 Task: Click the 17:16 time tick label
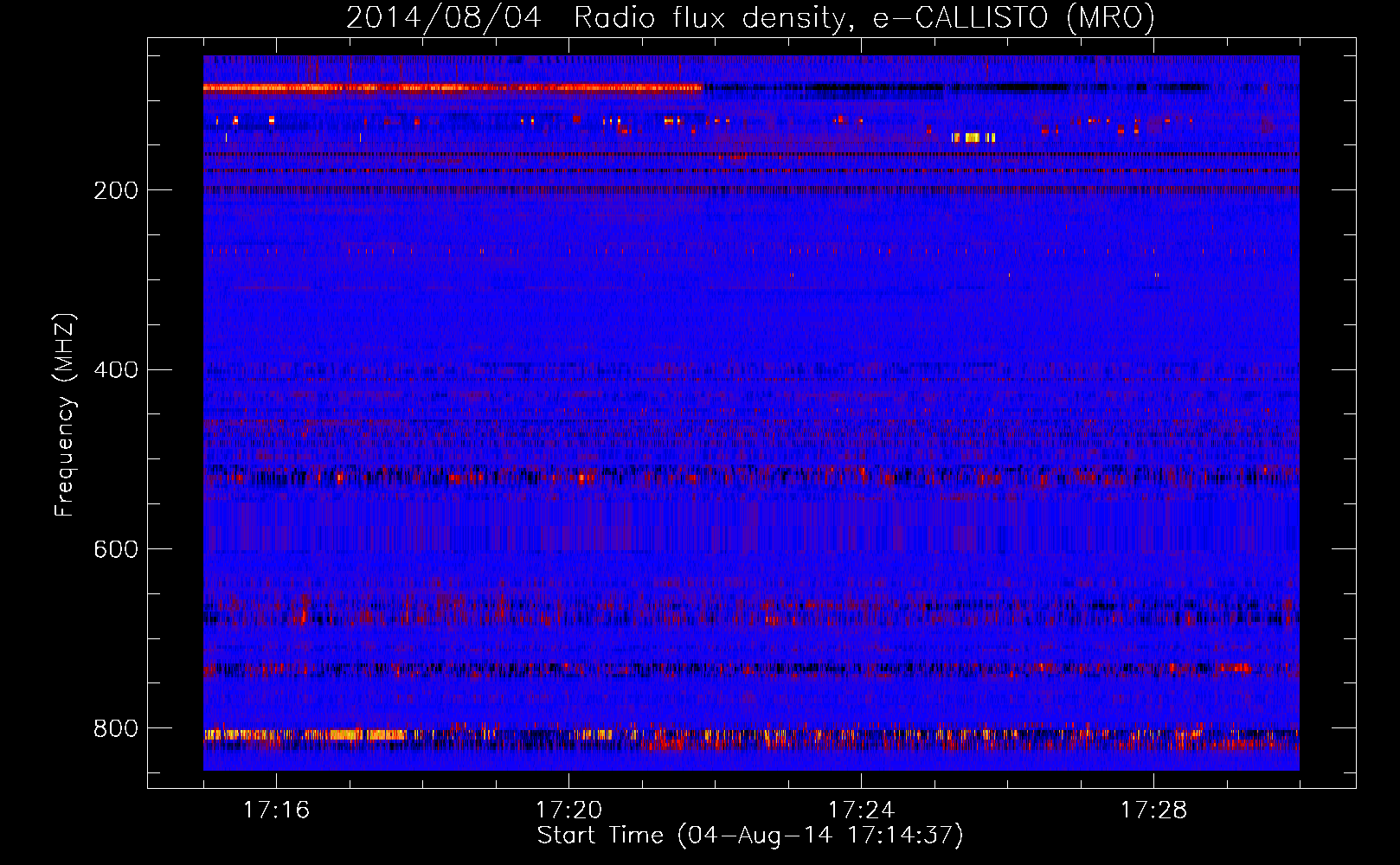276,811
